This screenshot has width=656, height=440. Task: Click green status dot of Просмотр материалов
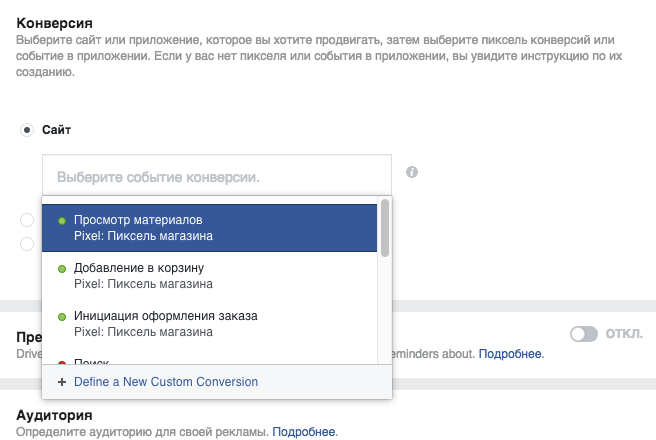tap(62, 221)
